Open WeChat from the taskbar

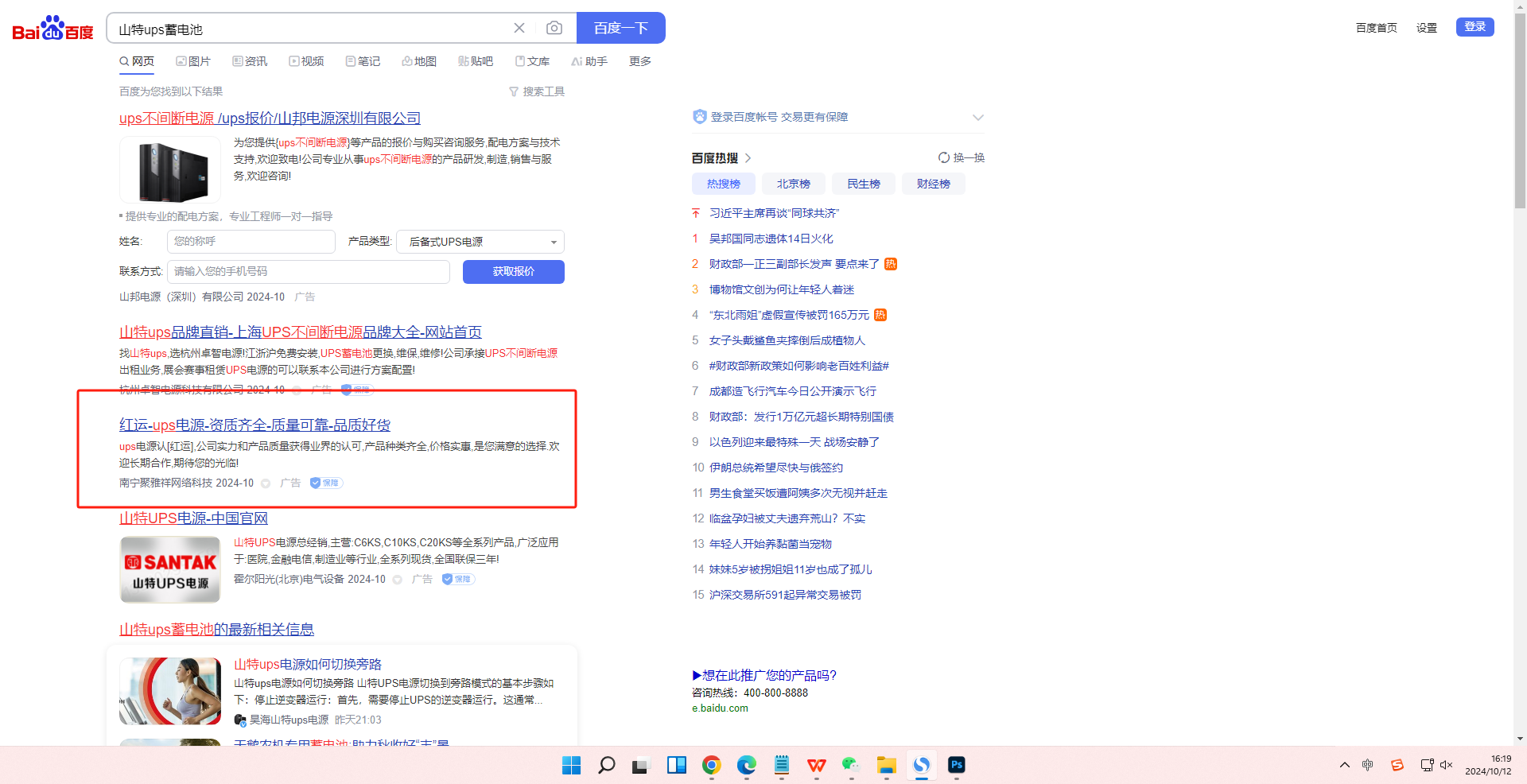(851, 765)
